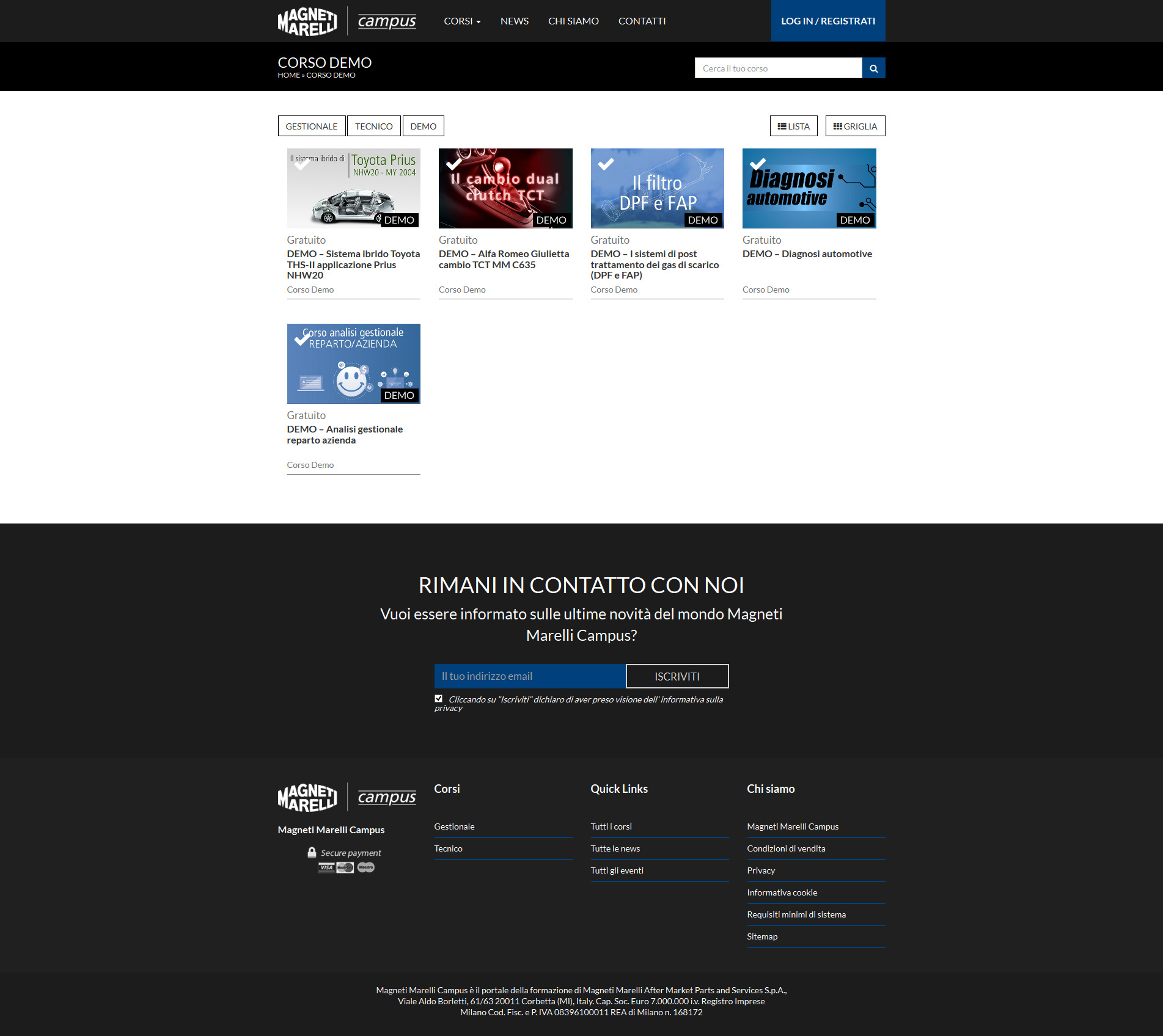Filter courses by DEMO
The width and height of the screenshot is (1163, 1036).
424,126
